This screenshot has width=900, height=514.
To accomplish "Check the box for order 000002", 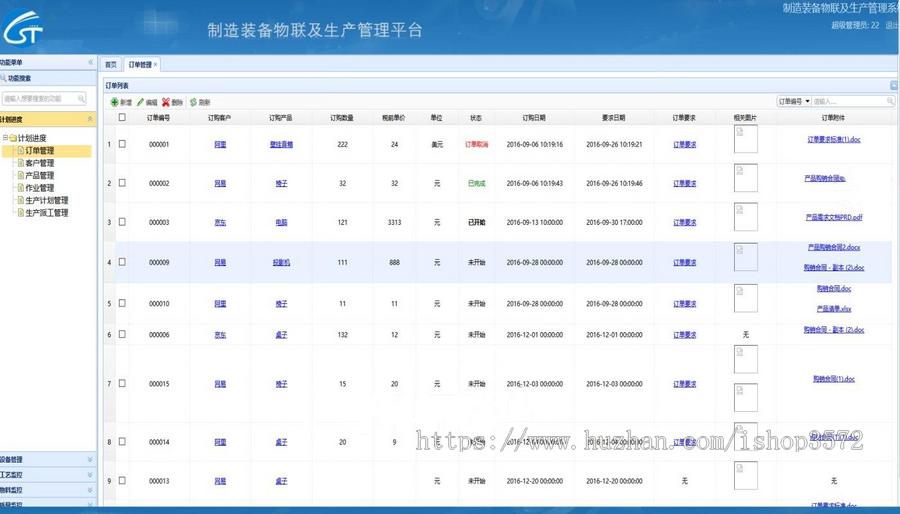I will click(122, 182).
